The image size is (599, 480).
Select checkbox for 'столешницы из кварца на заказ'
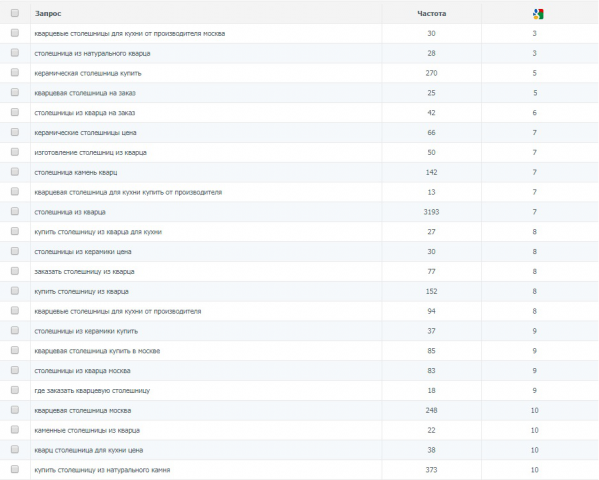pos(15,112)
